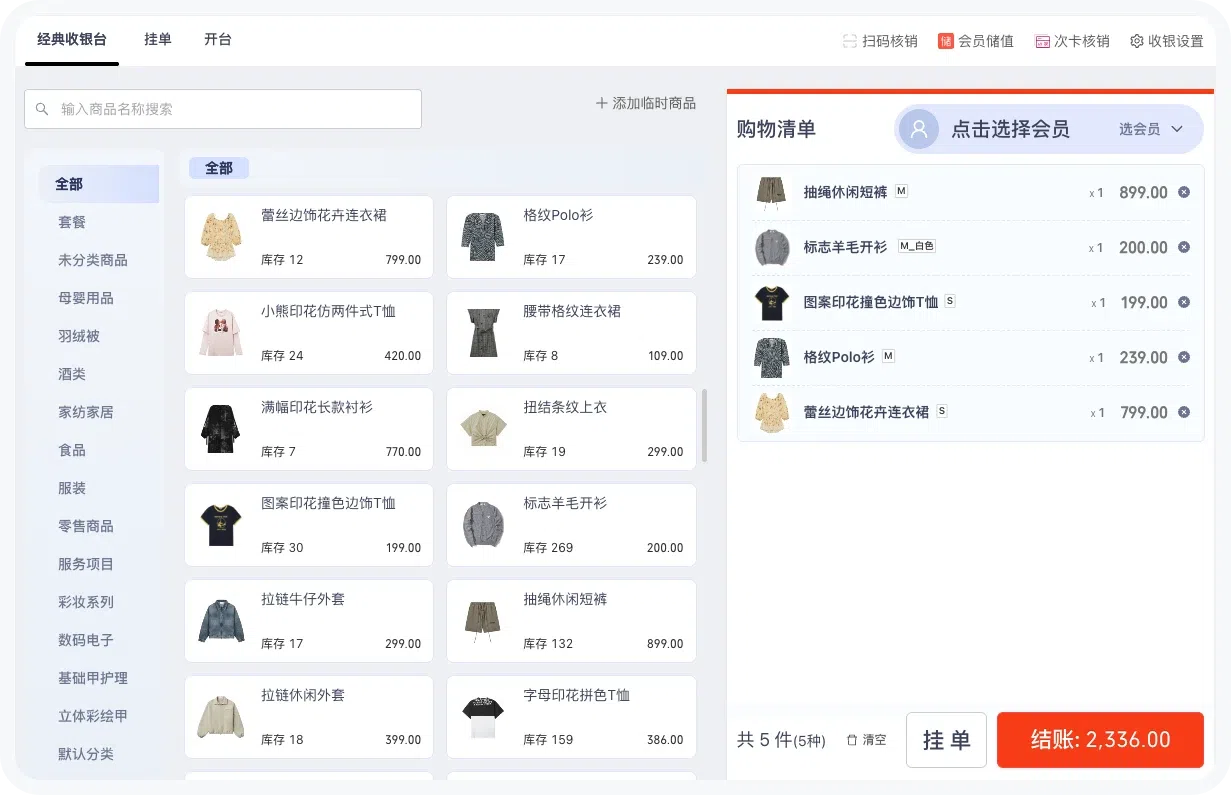
Task: Click the member avatar icon
Action: [x=919, y=129]
